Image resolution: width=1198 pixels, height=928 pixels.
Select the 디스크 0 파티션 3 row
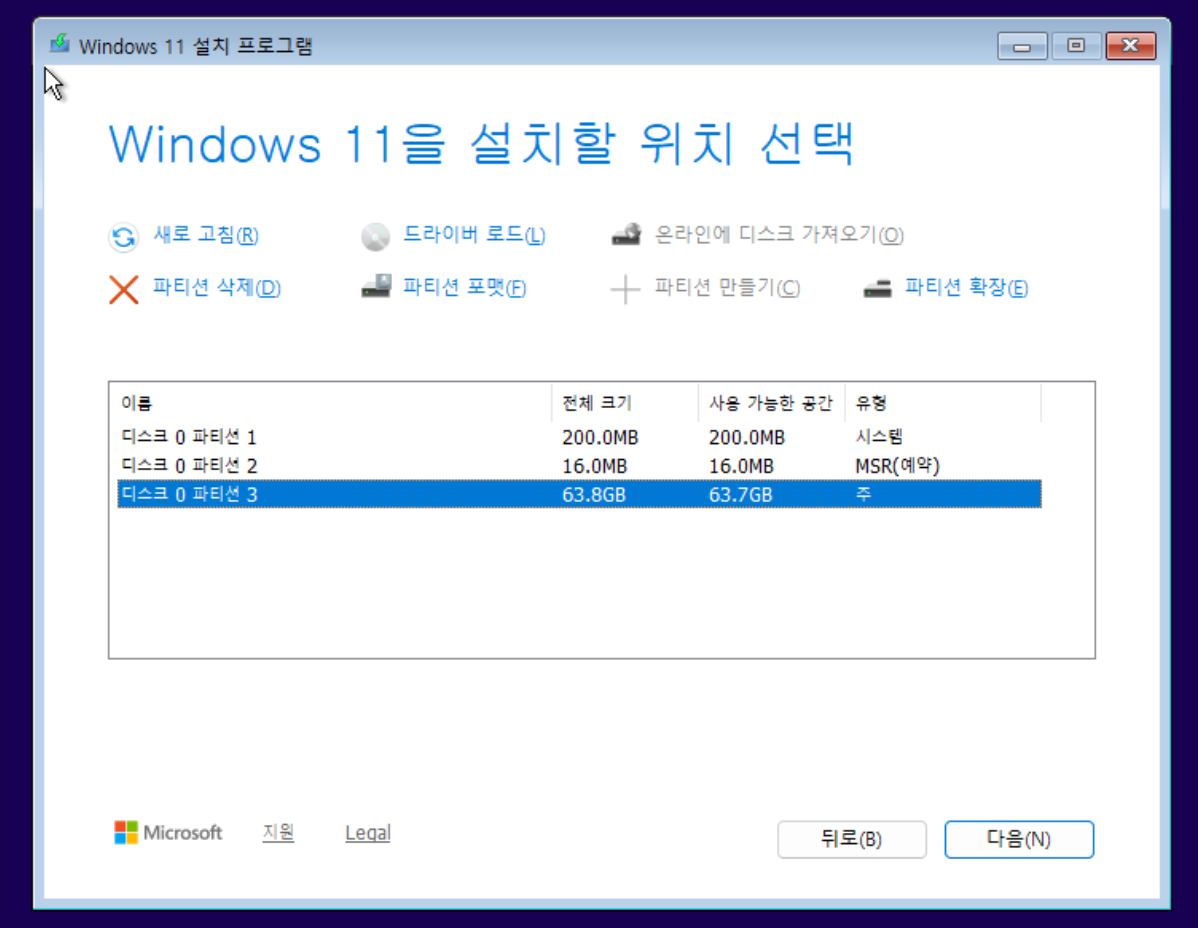[x=579, y=494]
